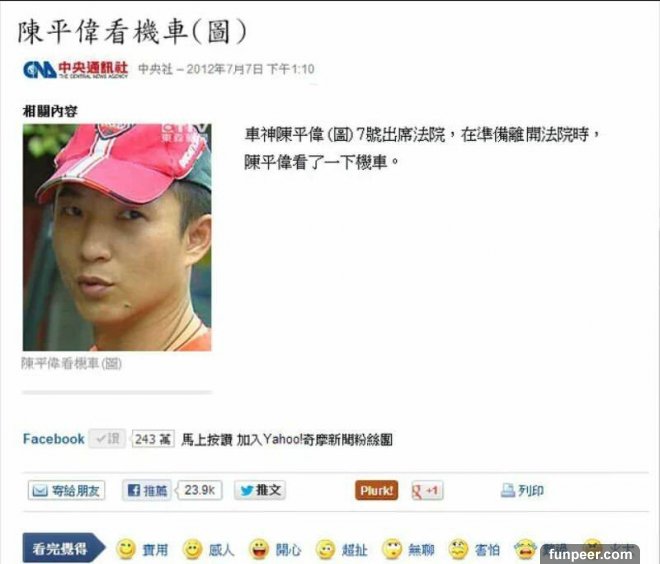Click the 陳平偉看機車(圖) photo caption
Image resolution: width=660 pixels, height=564 pixels.
click(x=72, y=363)
